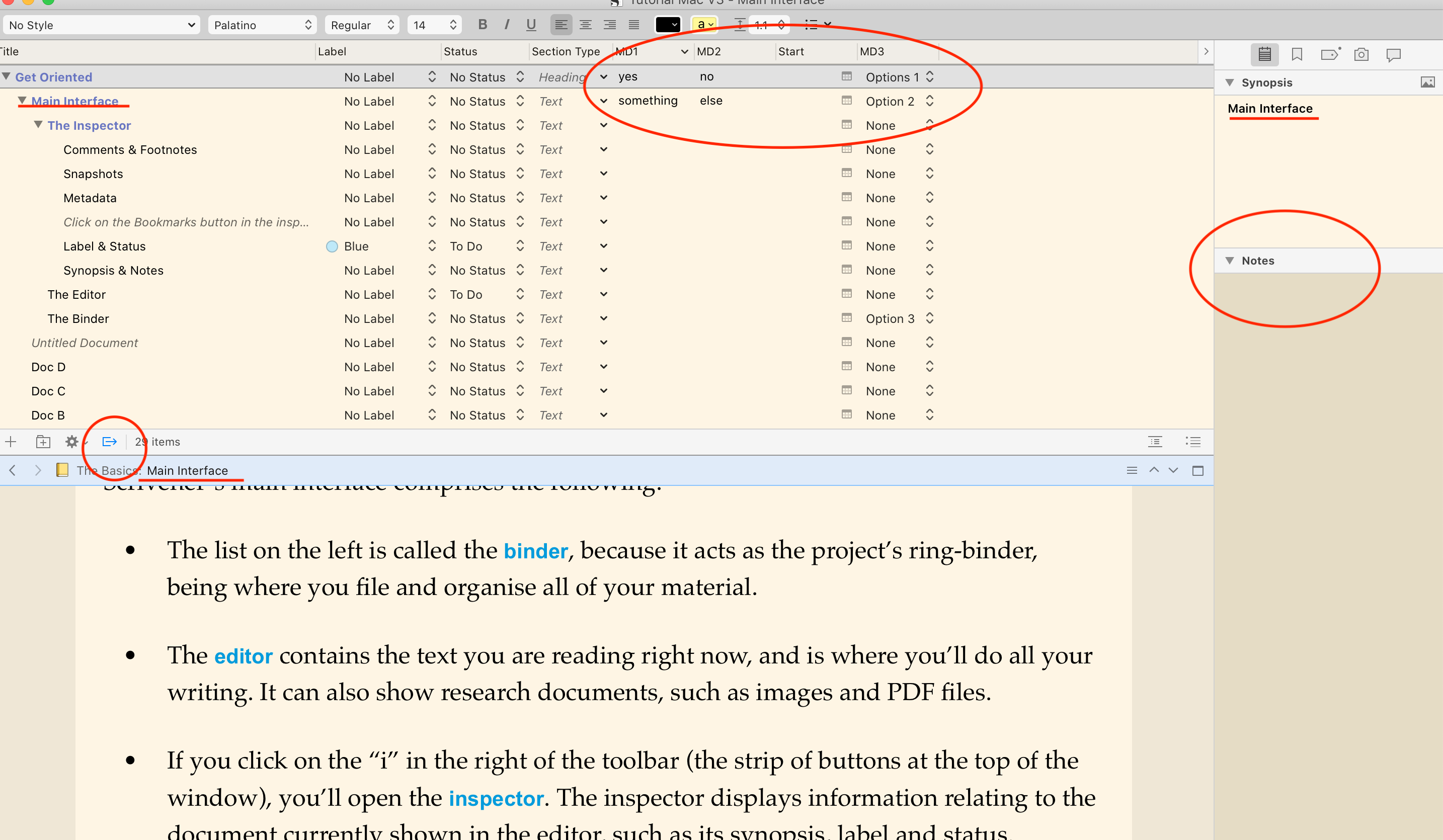
Task: Open yellow highlight color picker
Action: click(x=704, y=25)
